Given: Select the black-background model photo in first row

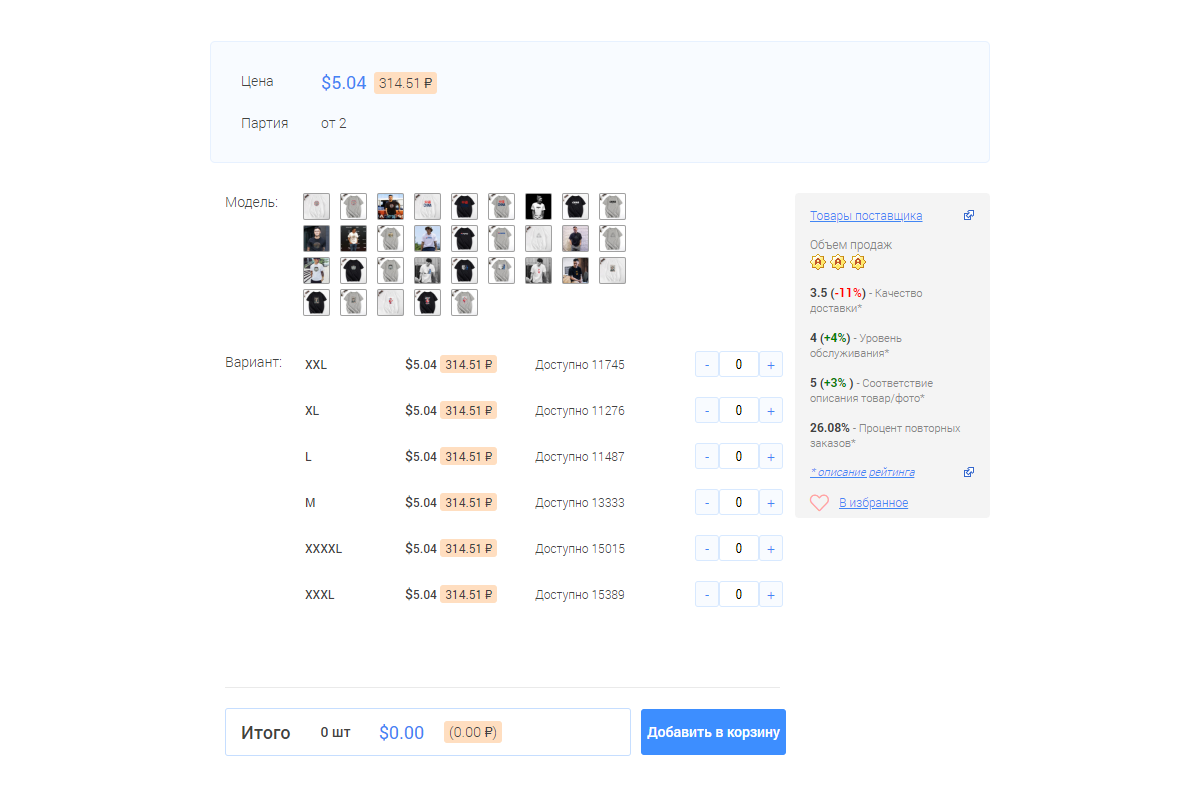Looking at the screenshot, I should (x=538, y=206).
